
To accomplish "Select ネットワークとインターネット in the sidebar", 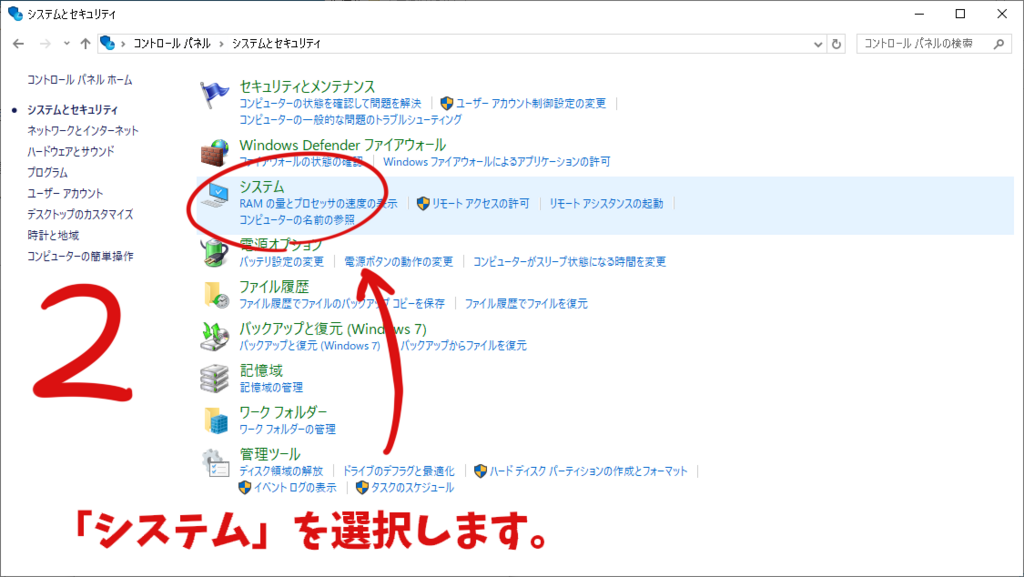I will [x=83, y=130].
